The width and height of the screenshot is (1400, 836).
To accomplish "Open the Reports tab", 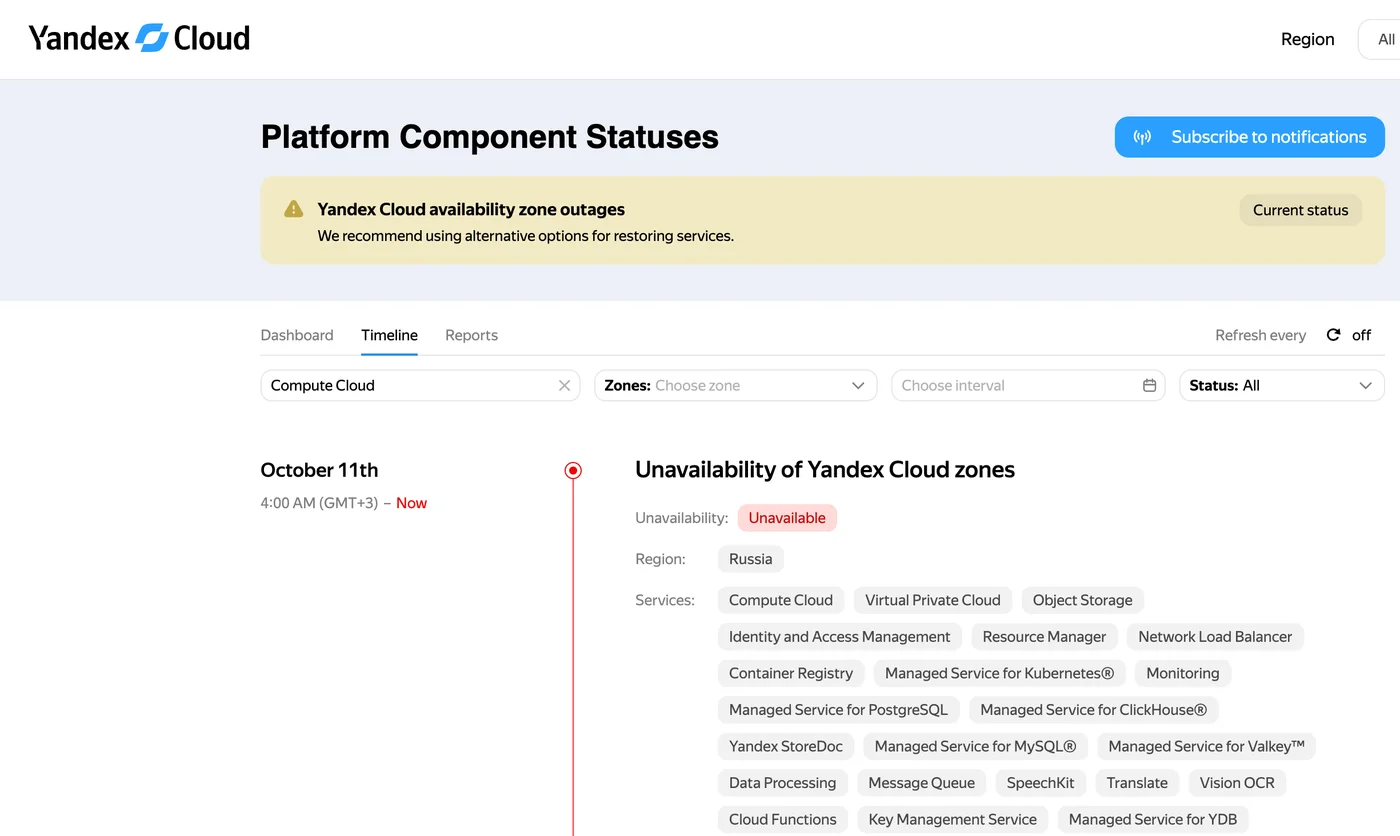I will (471, 335).
